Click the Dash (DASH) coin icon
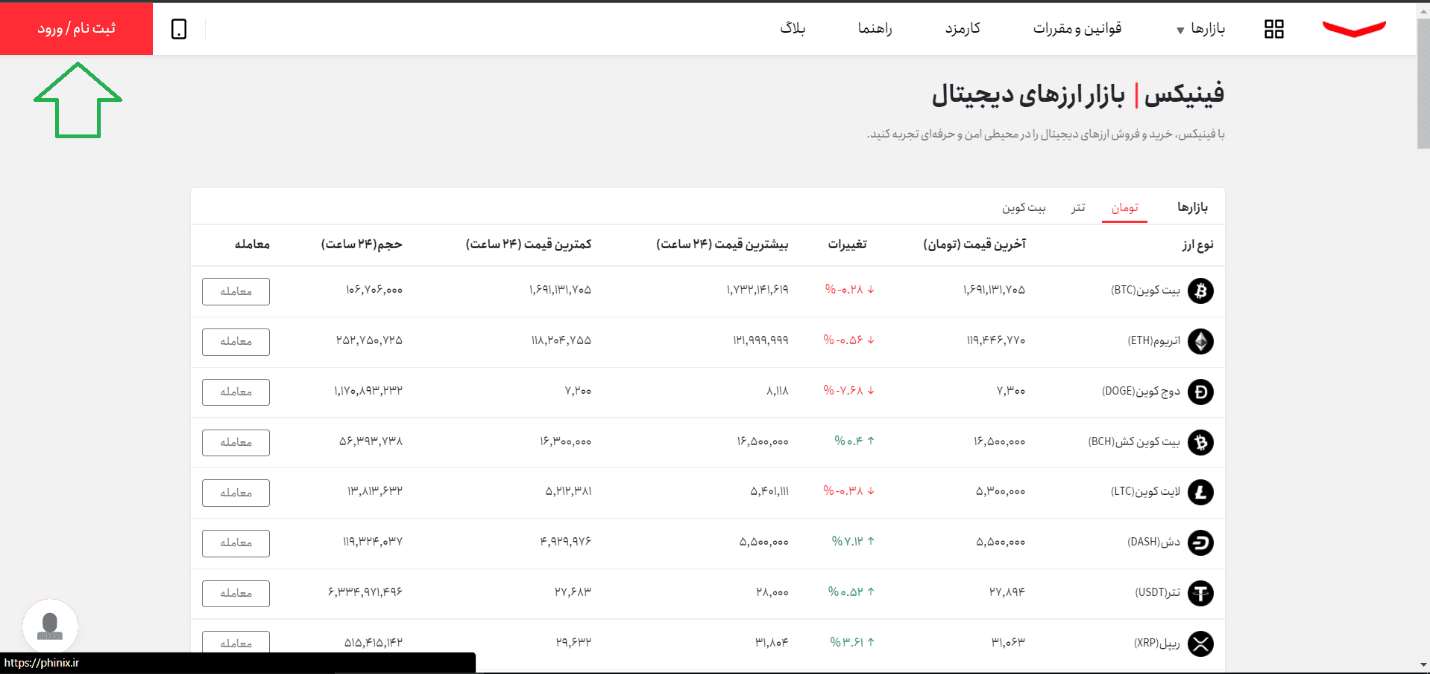Viewport: 1430px width, 674px height. pos(1200,543)
